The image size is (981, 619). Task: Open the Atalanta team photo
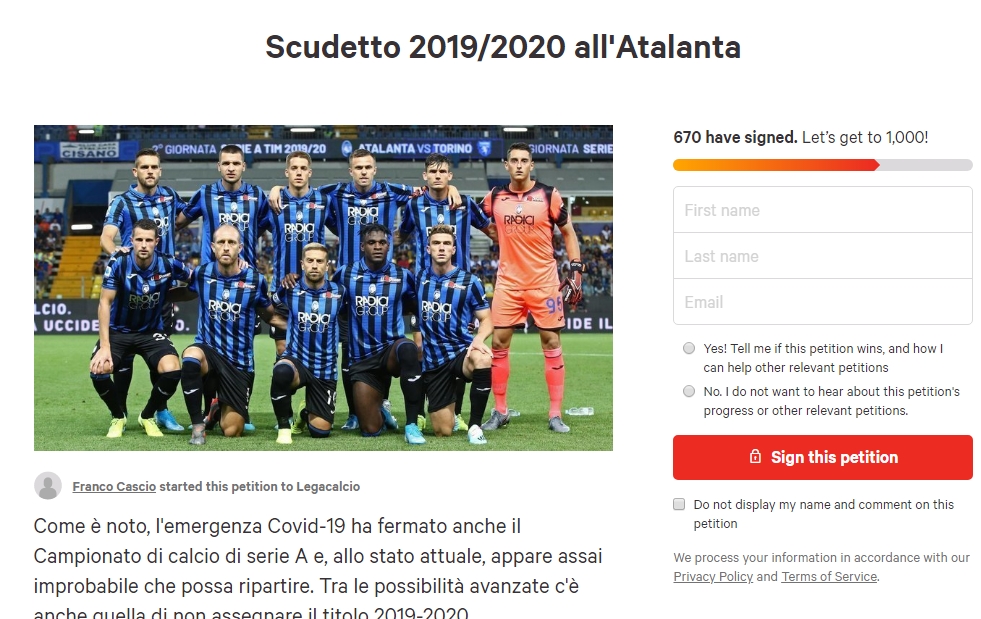[x=323, y=288]
